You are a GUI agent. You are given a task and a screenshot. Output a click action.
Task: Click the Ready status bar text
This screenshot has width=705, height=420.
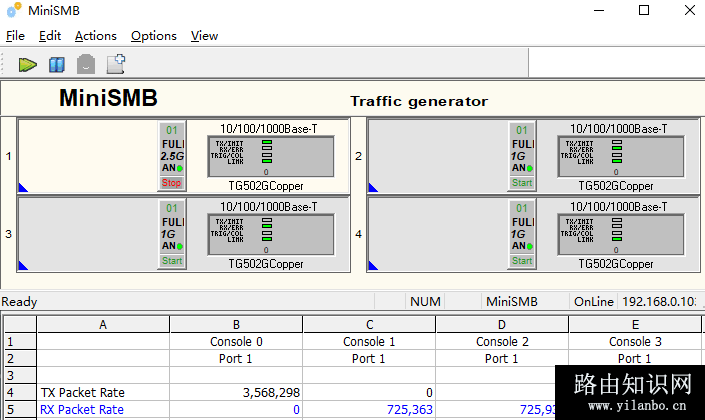coord(19,302)
